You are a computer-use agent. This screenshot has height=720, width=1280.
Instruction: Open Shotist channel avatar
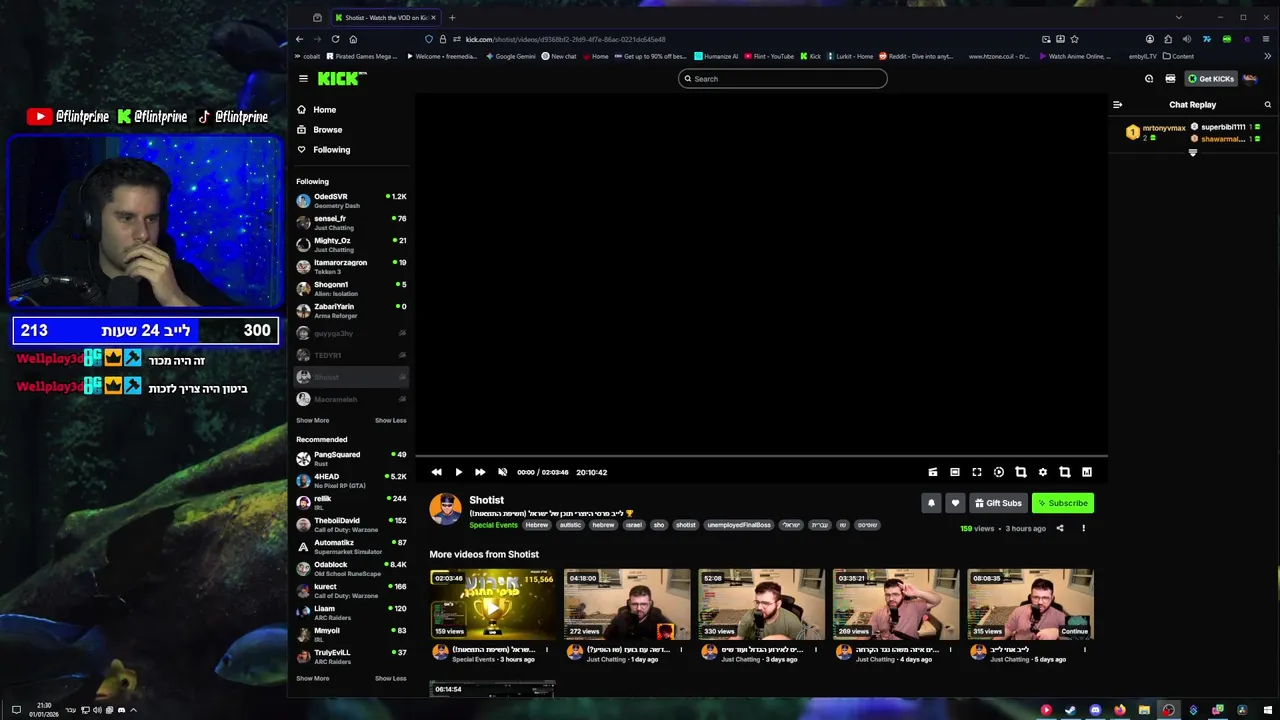[x=445, y=509]
